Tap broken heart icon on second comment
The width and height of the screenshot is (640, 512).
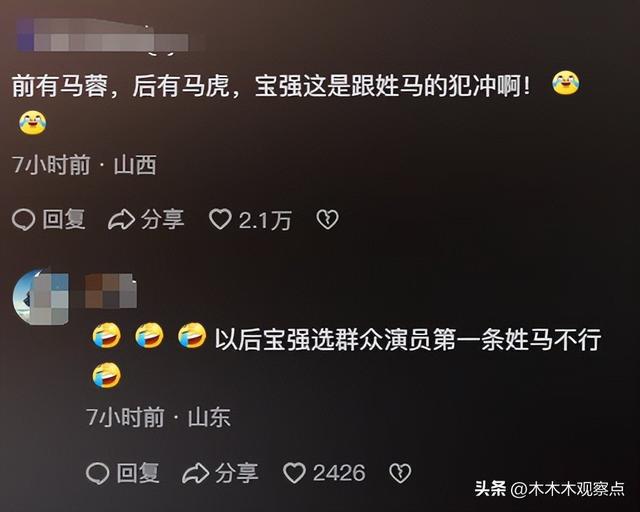[x=400, y=473]
